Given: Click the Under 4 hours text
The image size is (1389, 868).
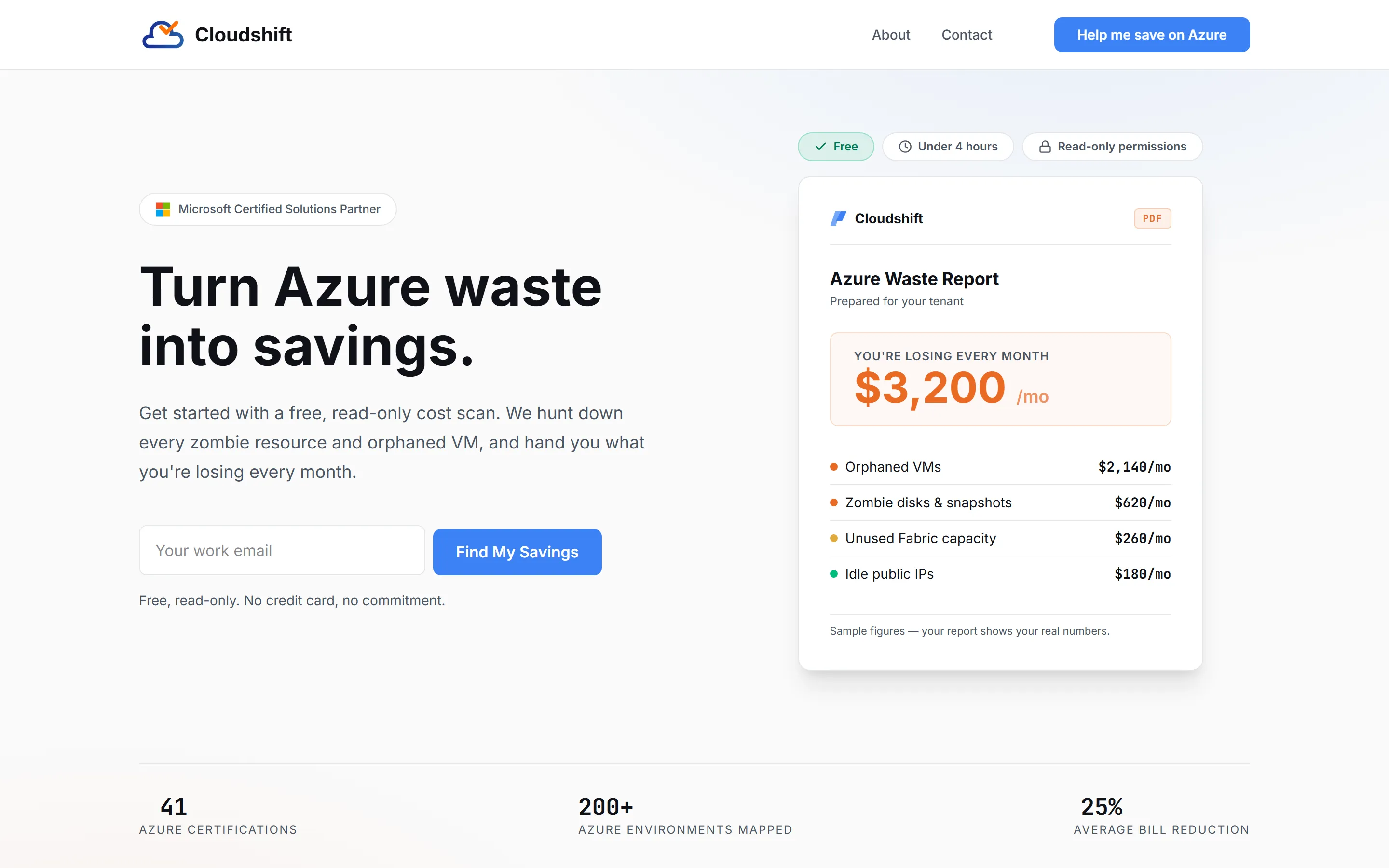Looking at the screenshot, I should [957, 147].
